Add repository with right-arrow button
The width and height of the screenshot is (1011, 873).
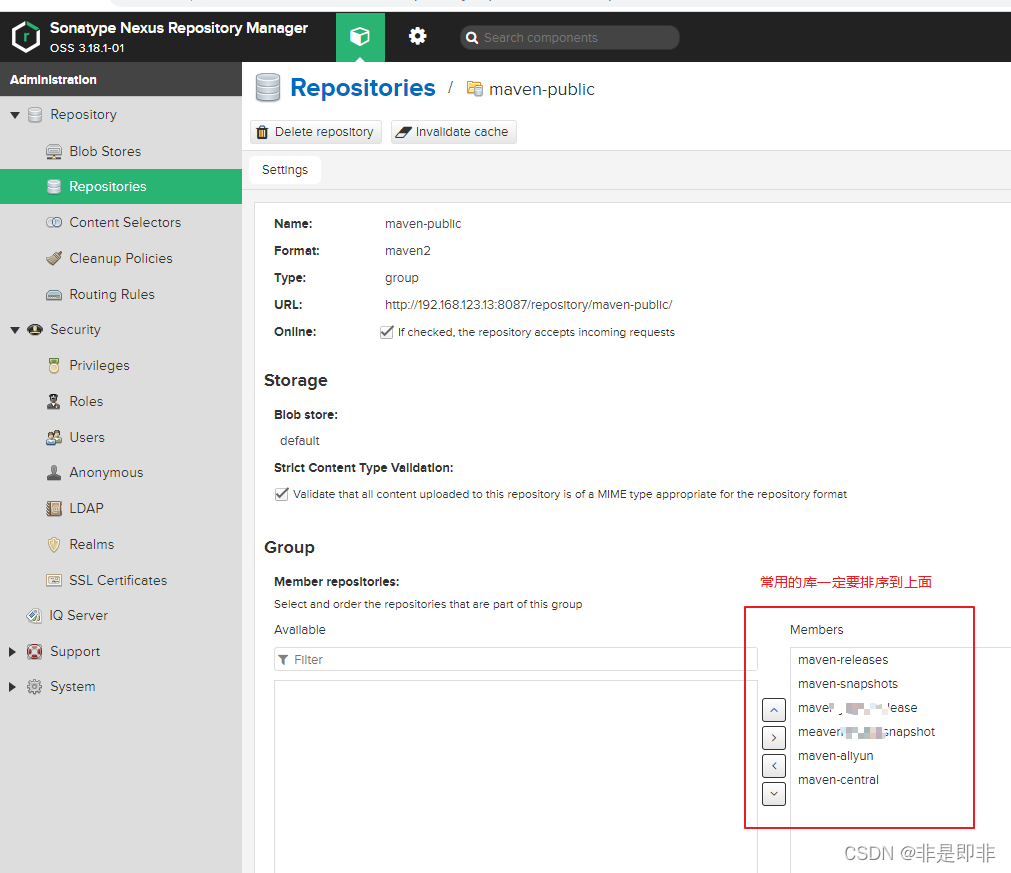tap(774, 738)
